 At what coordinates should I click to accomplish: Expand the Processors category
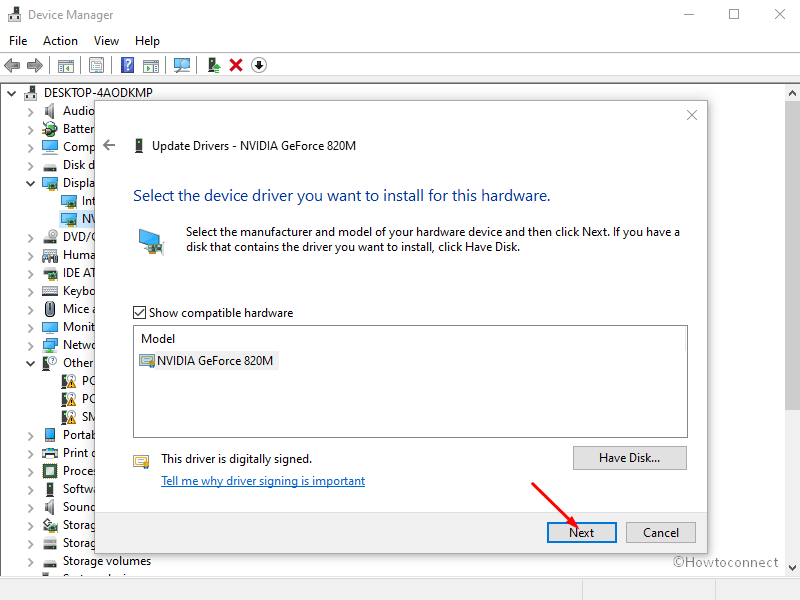coord(30,472)
